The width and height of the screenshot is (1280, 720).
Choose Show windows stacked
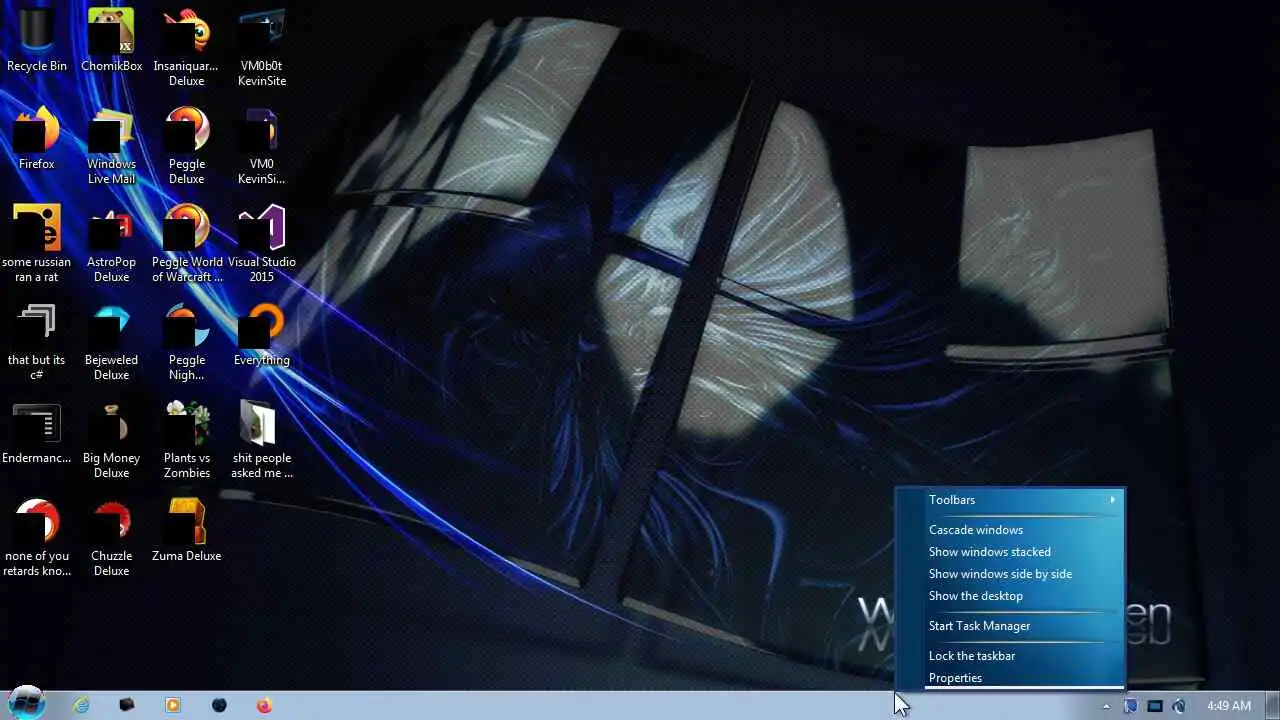point(1010,552)
